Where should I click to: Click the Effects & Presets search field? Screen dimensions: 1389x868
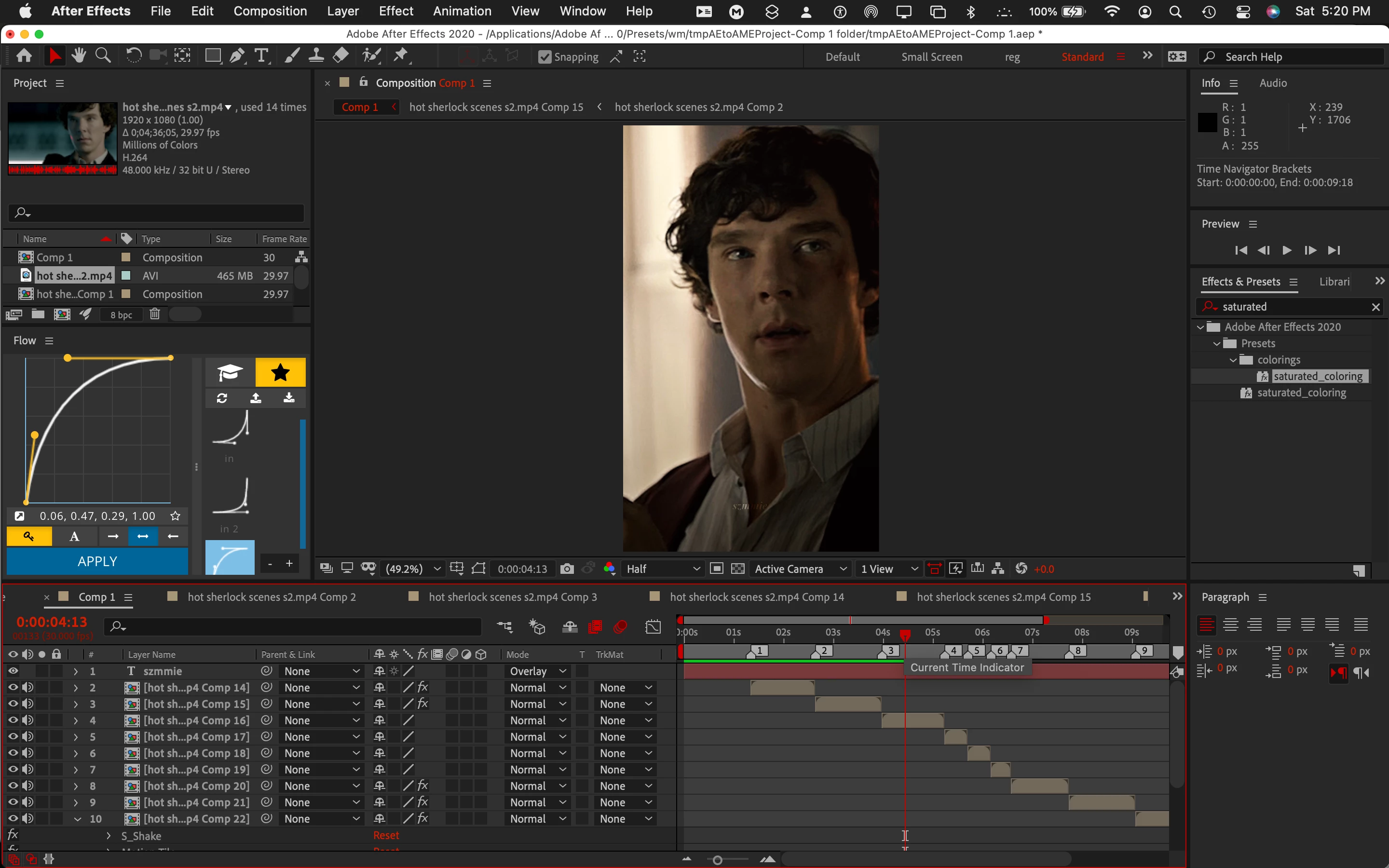tap(1292, 307)
